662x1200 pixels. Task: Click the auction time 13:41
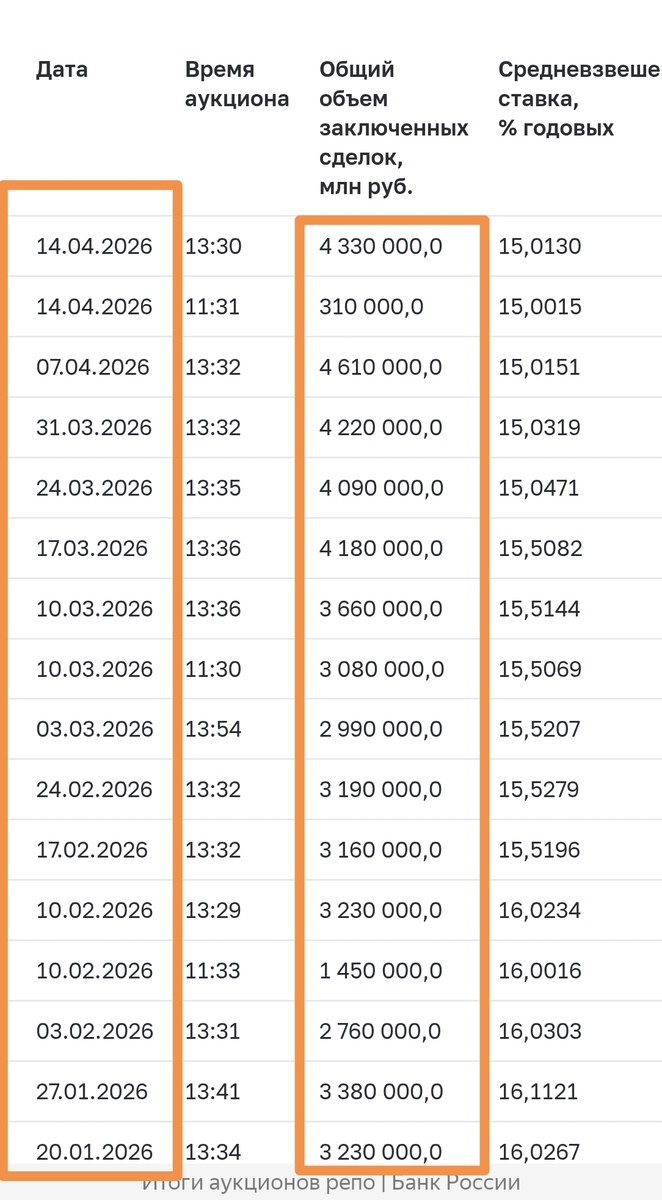213,1091
